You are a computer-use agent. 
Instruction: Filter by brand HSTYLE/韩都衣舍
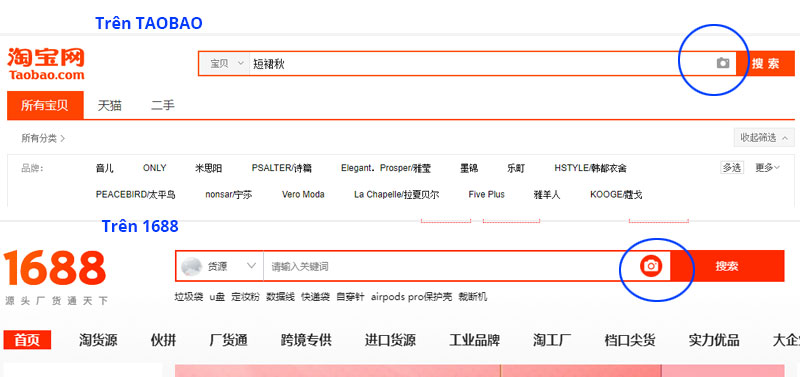click(590, 168)
